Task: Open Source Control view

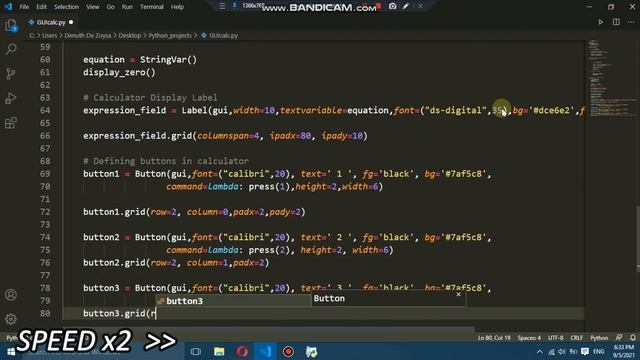Action: [11, 73]
